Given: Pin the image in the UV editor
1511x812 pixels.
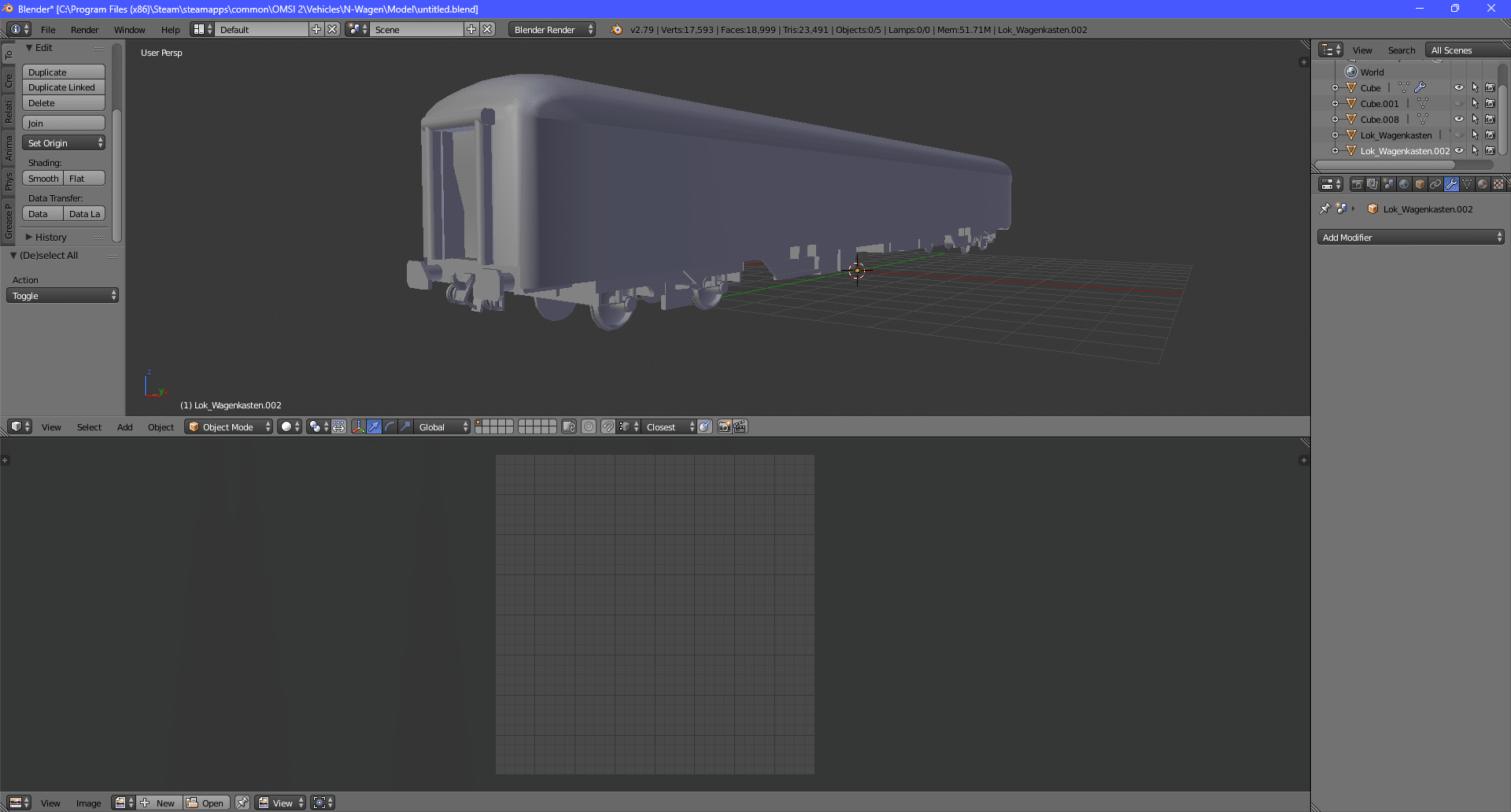Looking at the screenshot, I should click(x=242, y=803).
